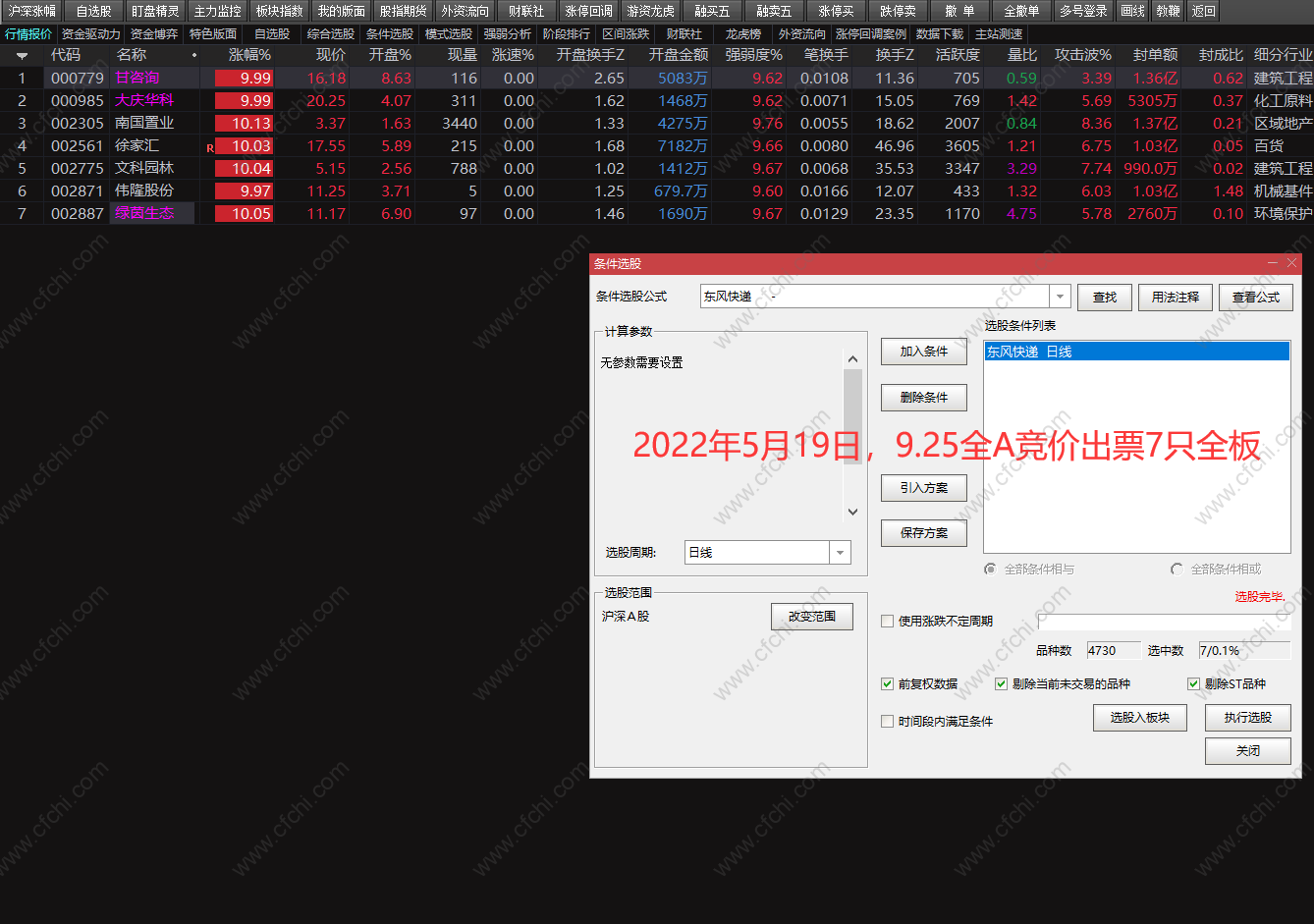Screen dimensions: 1314x924
Task: Open 沪深涨幅 toolbar button
Action: coord(32,11)
